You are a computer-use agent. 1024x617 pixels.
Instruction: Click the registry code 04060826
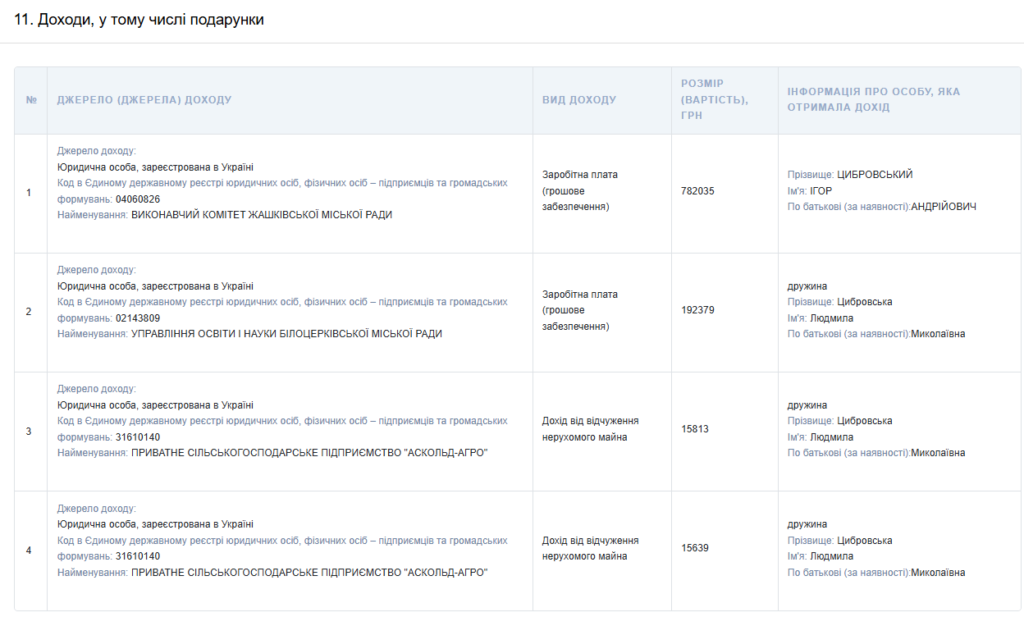coord(138,199)
